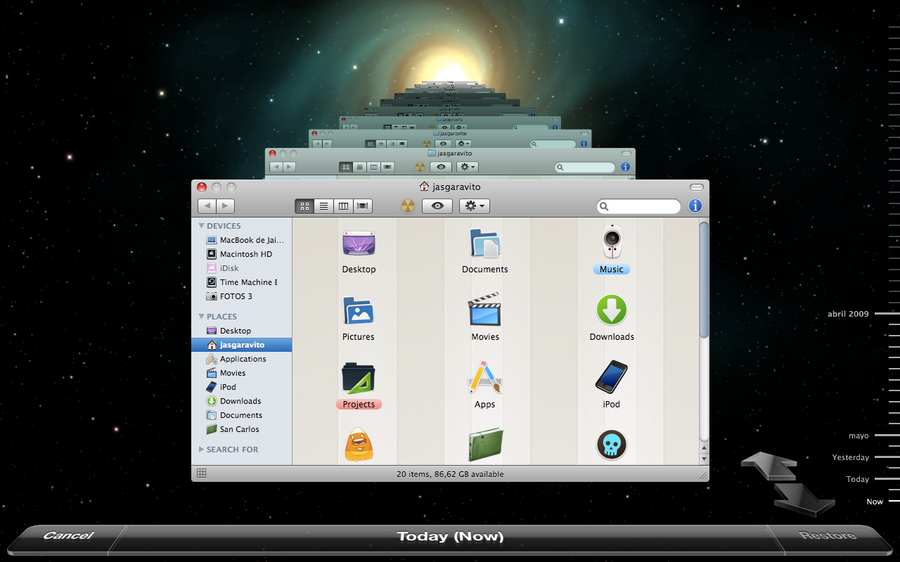
Task: Switch to column view
Action: pos(343,206)
